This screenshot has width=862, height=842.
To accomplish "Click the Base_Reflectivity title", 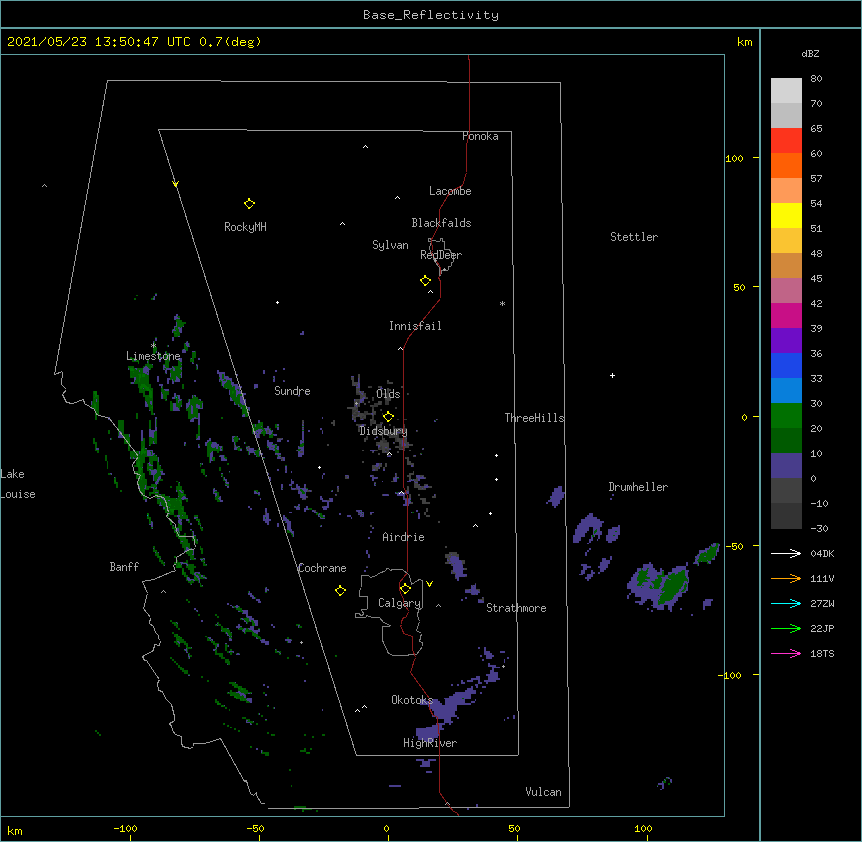I will click(431, 15).
